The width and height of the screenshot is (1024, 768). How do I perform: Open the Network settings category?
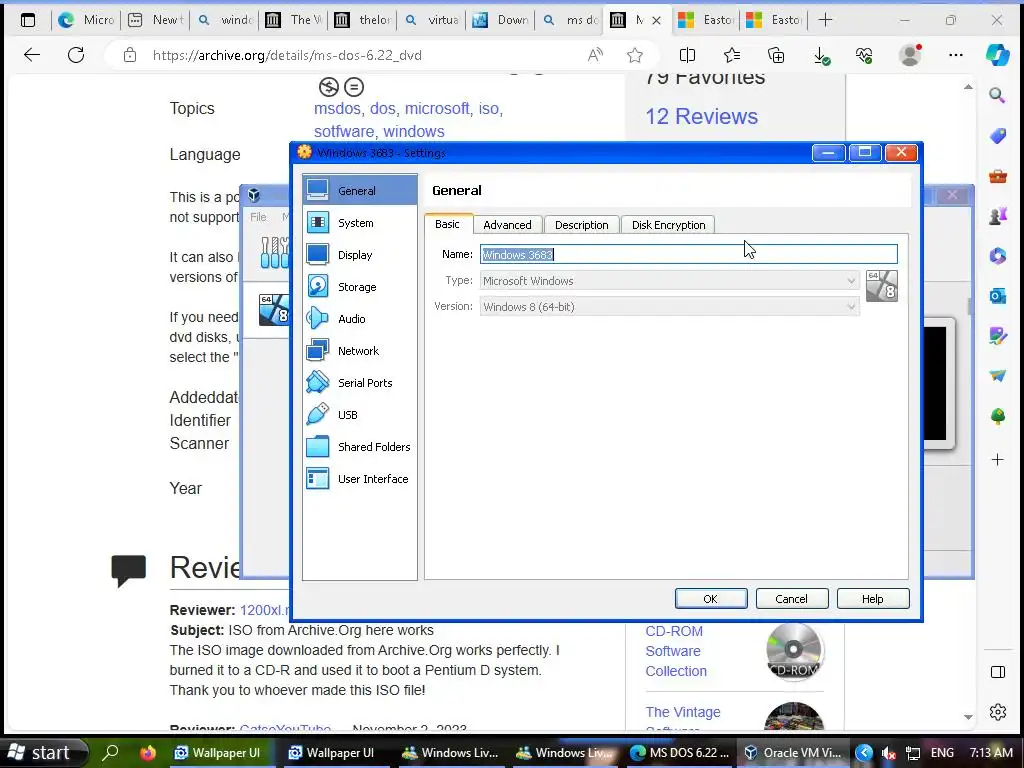[x=359, y=351]
